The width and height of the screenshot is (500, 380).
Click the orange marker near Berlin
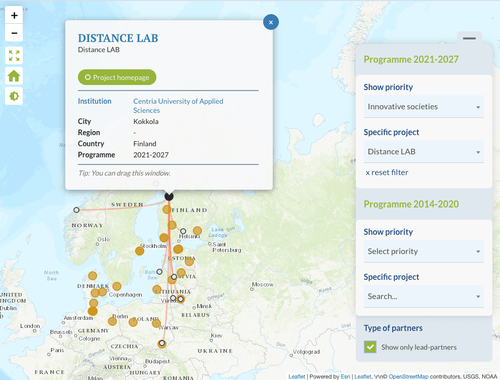point(112,321)
